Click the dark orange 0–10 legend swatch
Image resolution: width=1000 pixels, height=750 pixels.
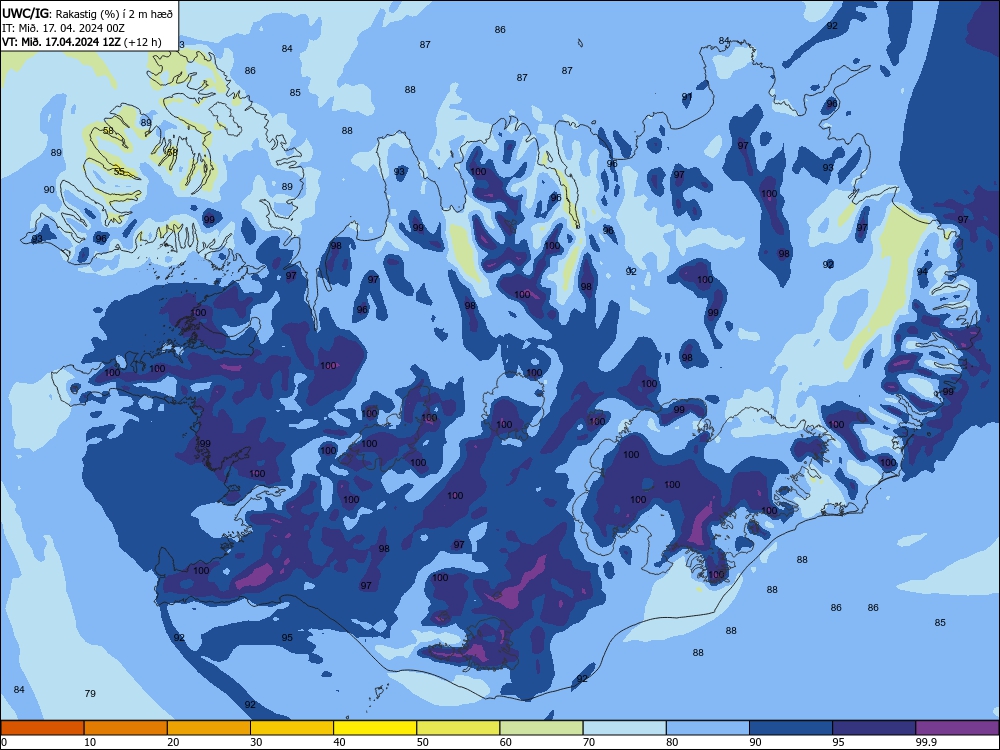click(x=42, y=728)
